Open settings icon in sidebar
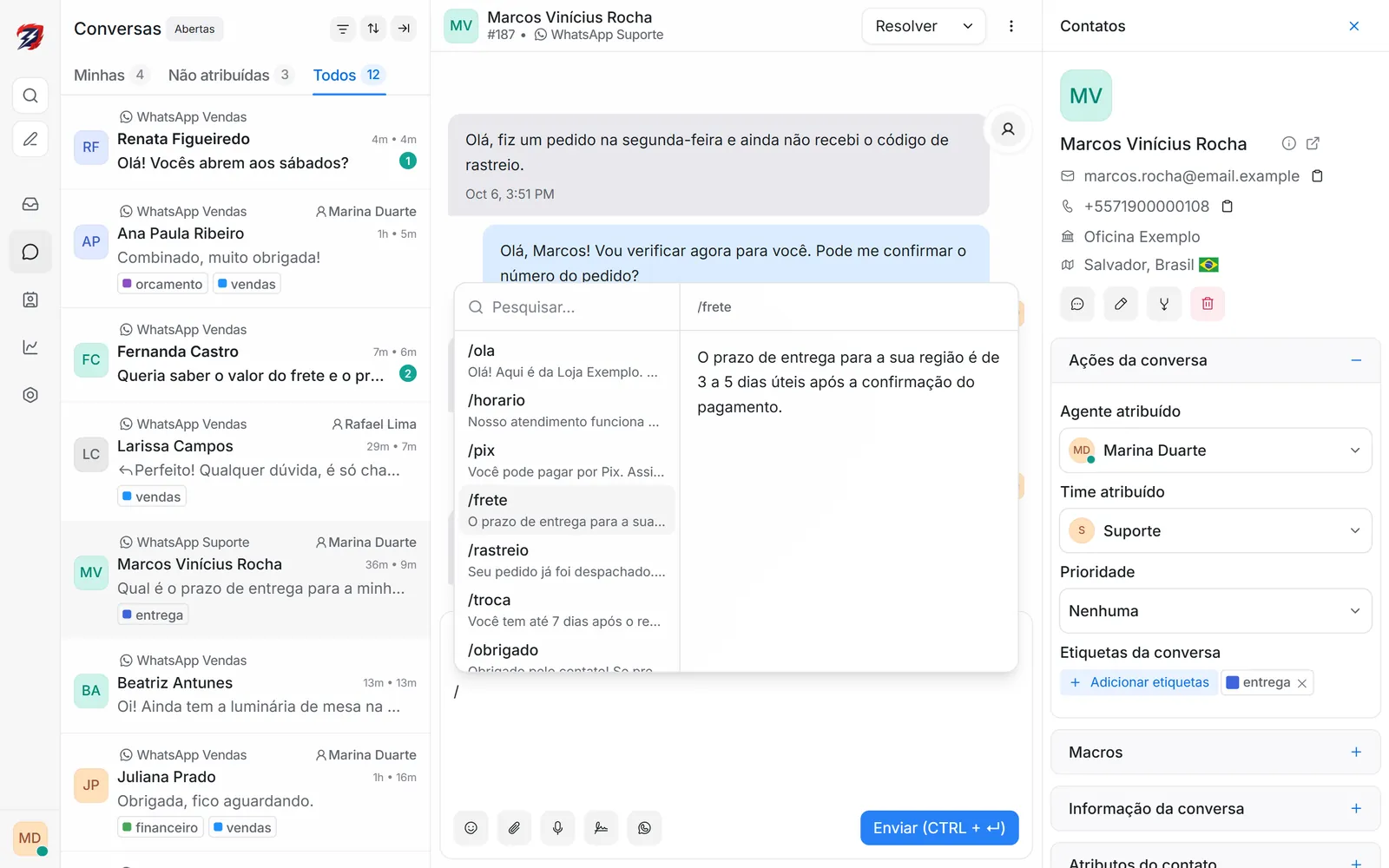Screen dimensions: 1389x868 (x=30, y=395)
